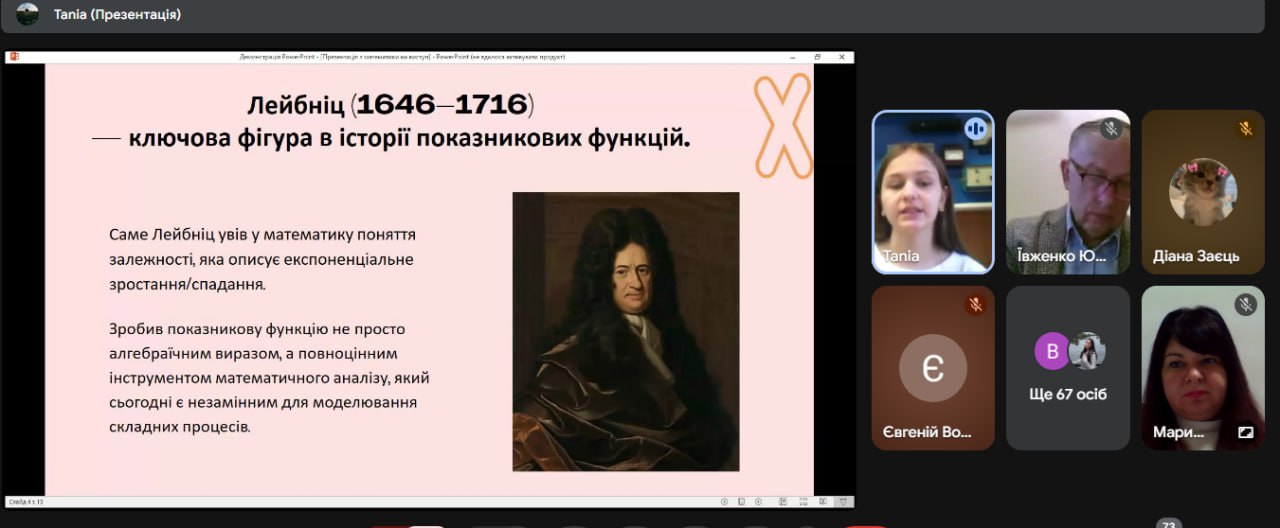Restore down the PowerPoint window
Viewport: 1280px width, 528px height.
pyautogui.click(x=816, y=57)
